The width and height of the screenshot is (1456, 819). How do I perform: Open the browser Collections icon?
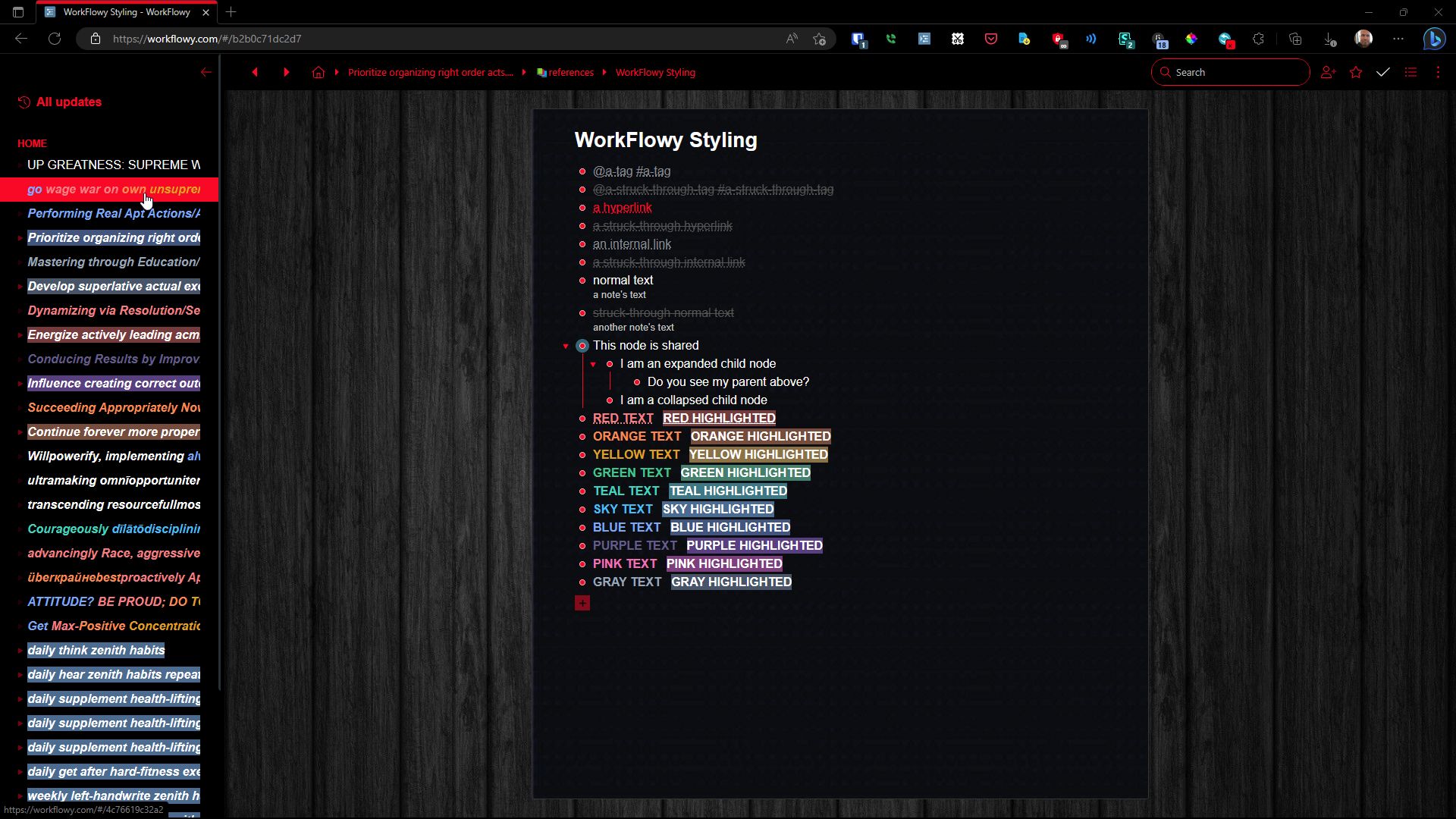[x=1295, y=39]
